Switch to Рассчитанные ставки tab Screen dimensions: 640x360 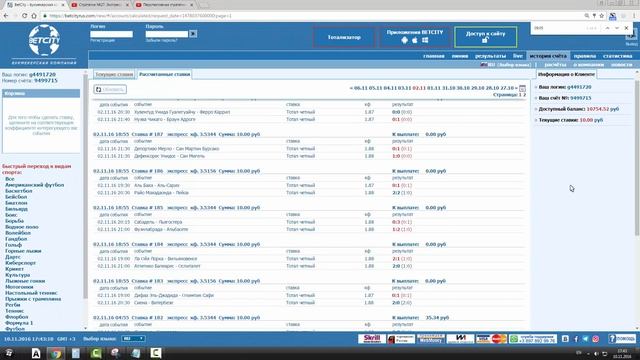point(164,74)
